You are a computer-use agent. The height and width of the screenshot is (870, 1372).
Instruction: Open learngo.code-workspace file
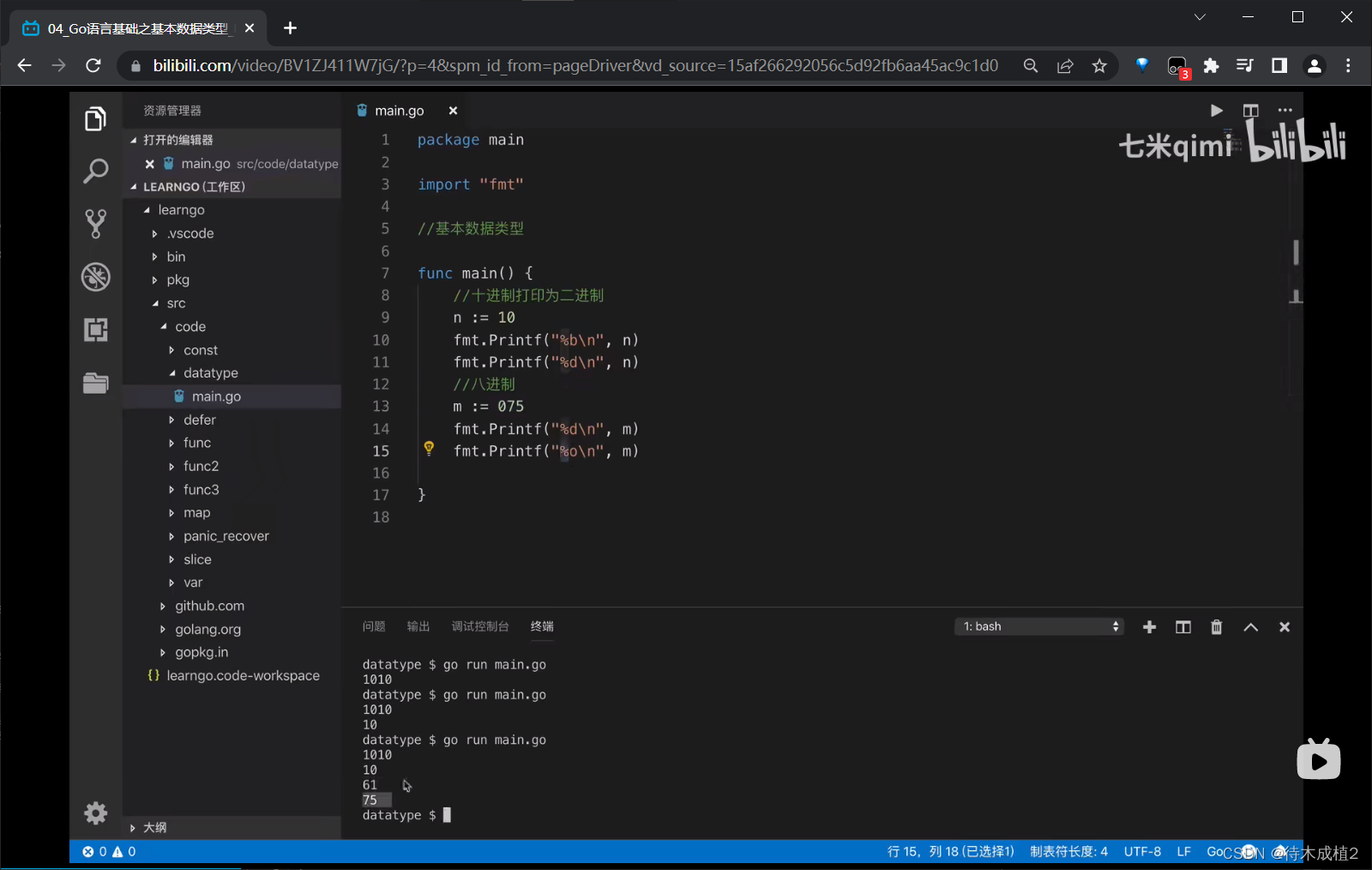[243, 676]
